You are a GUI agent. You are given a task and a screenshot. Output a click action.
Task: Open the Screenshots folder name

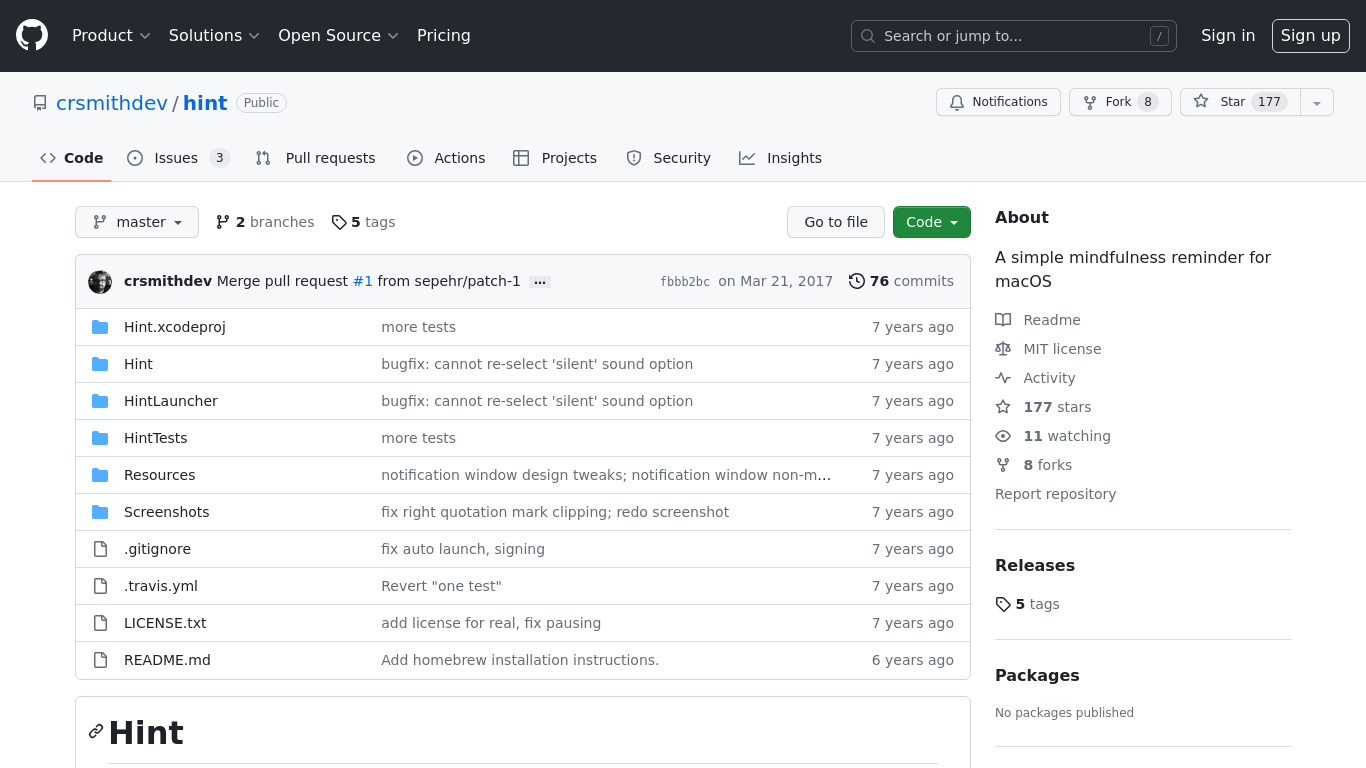point(167,512)
